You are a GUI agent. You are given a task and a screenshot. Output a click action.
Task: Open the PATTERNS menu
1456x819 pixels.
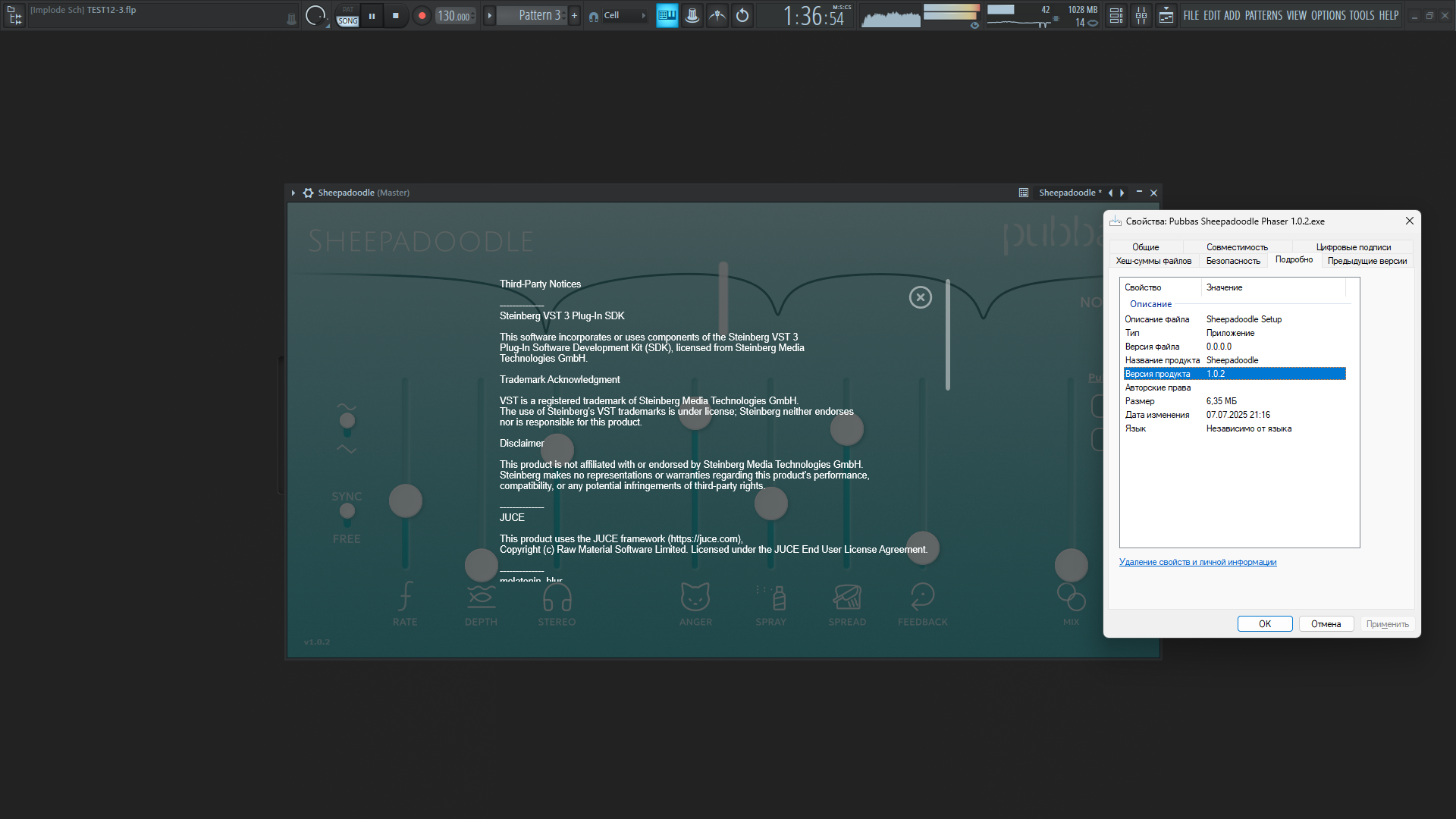pos(1263,15)
